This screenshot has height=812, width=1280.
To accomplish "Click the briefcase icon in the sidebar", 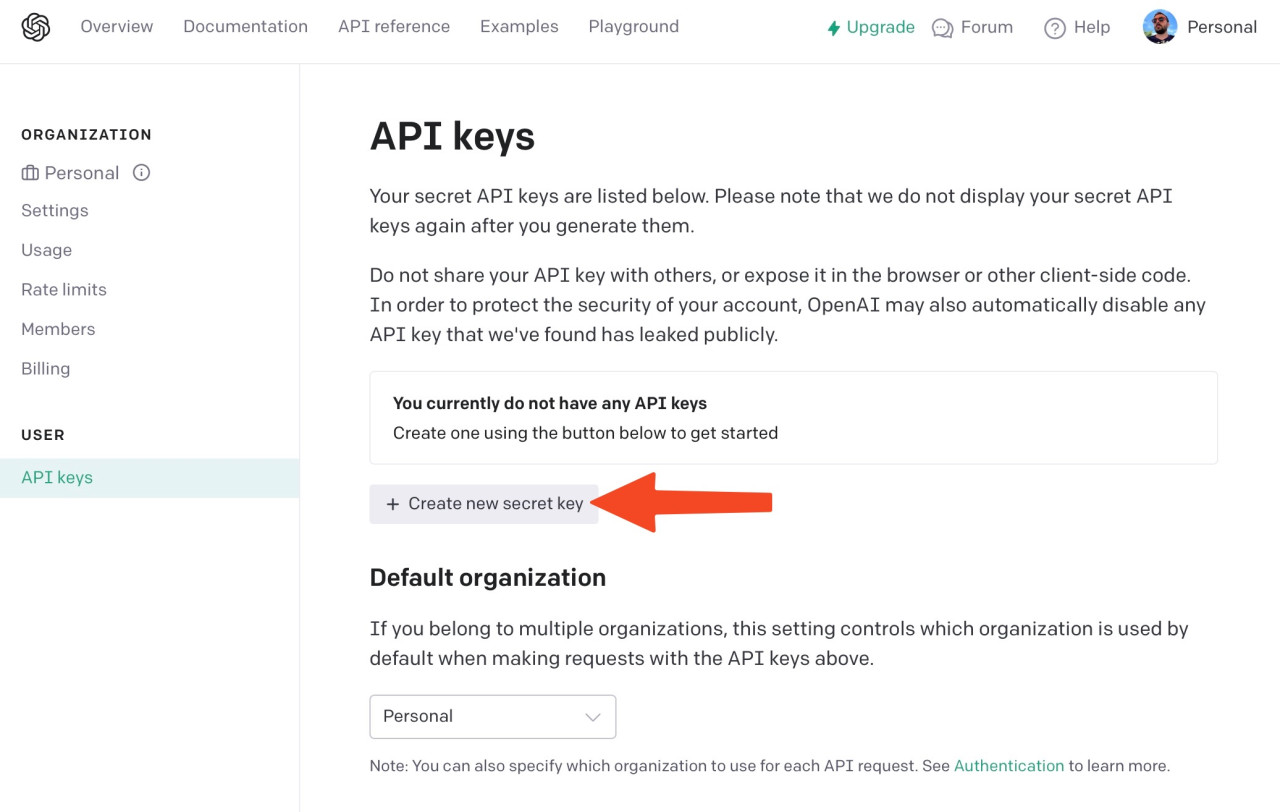I will tap(30, 173).
